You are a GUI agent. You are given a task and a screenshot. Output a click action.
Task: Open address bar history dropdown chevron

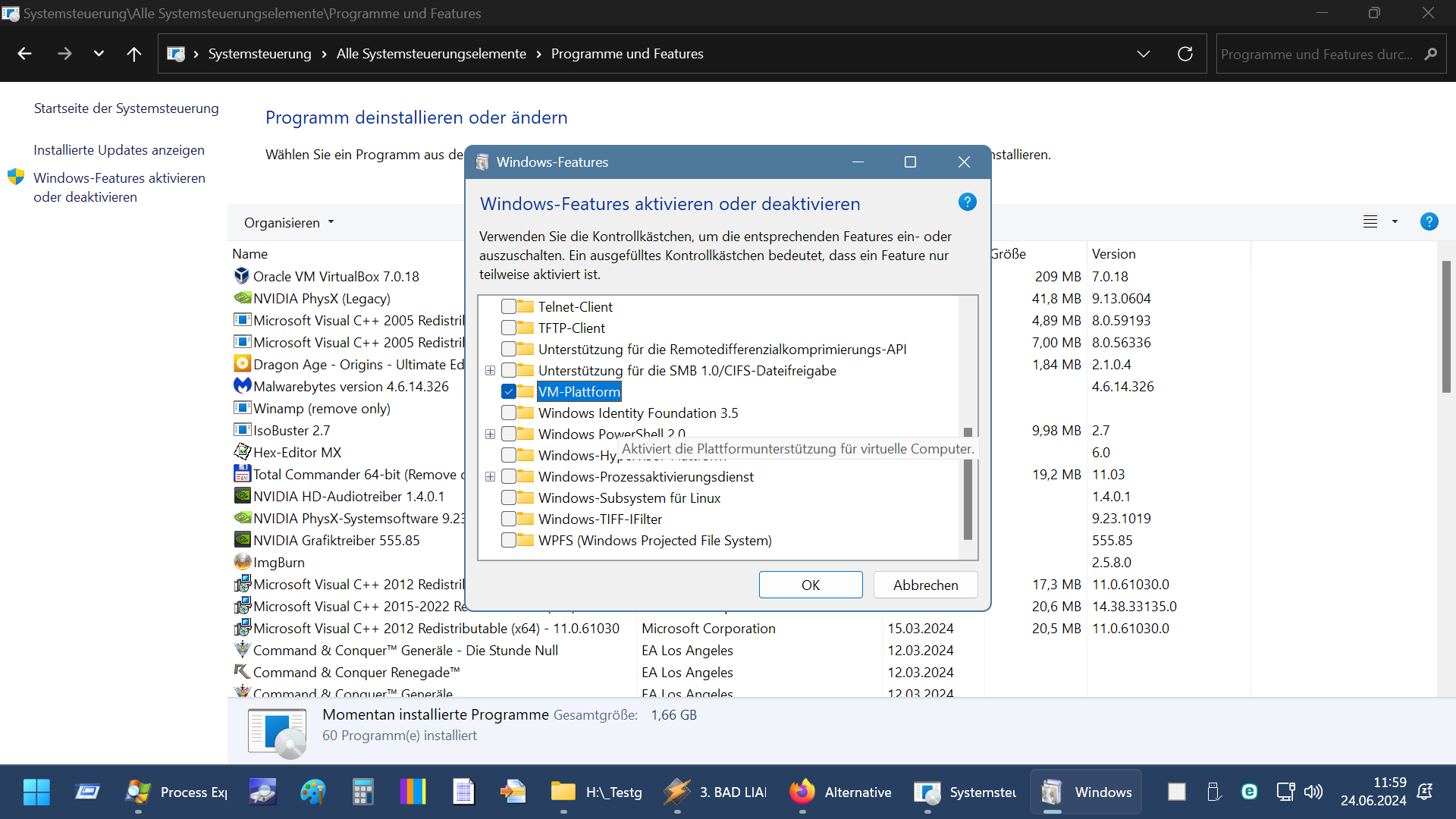point(1143,54)
